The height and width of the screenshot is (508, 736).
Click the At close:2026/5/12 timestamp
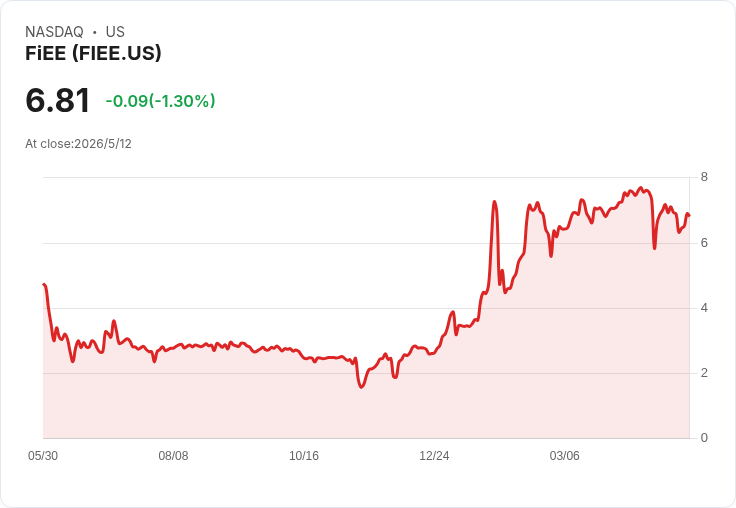click(78, 144)
